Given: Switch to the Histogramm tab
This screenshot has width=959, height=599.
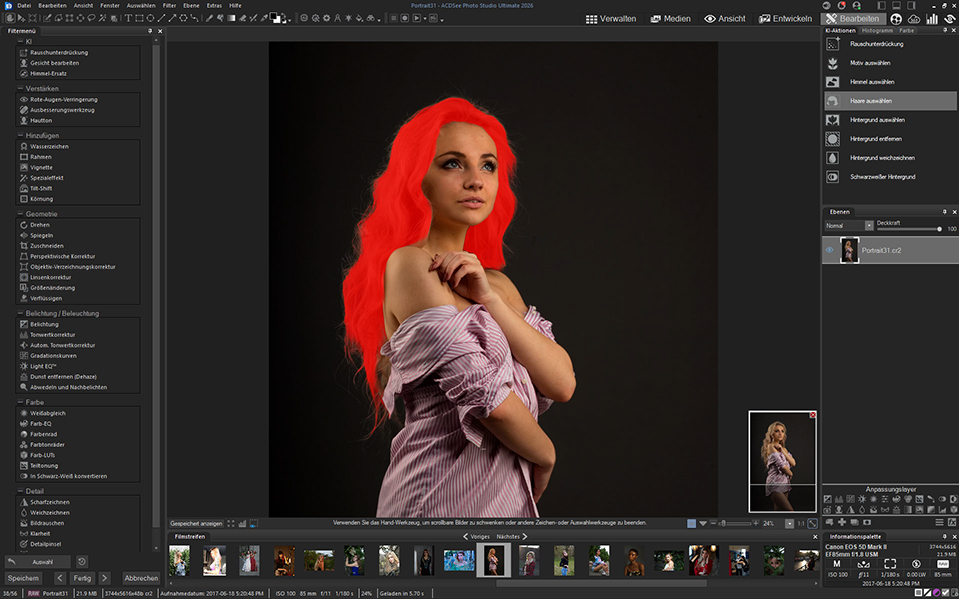Looking at the screenshot, I should pos(876,31).
